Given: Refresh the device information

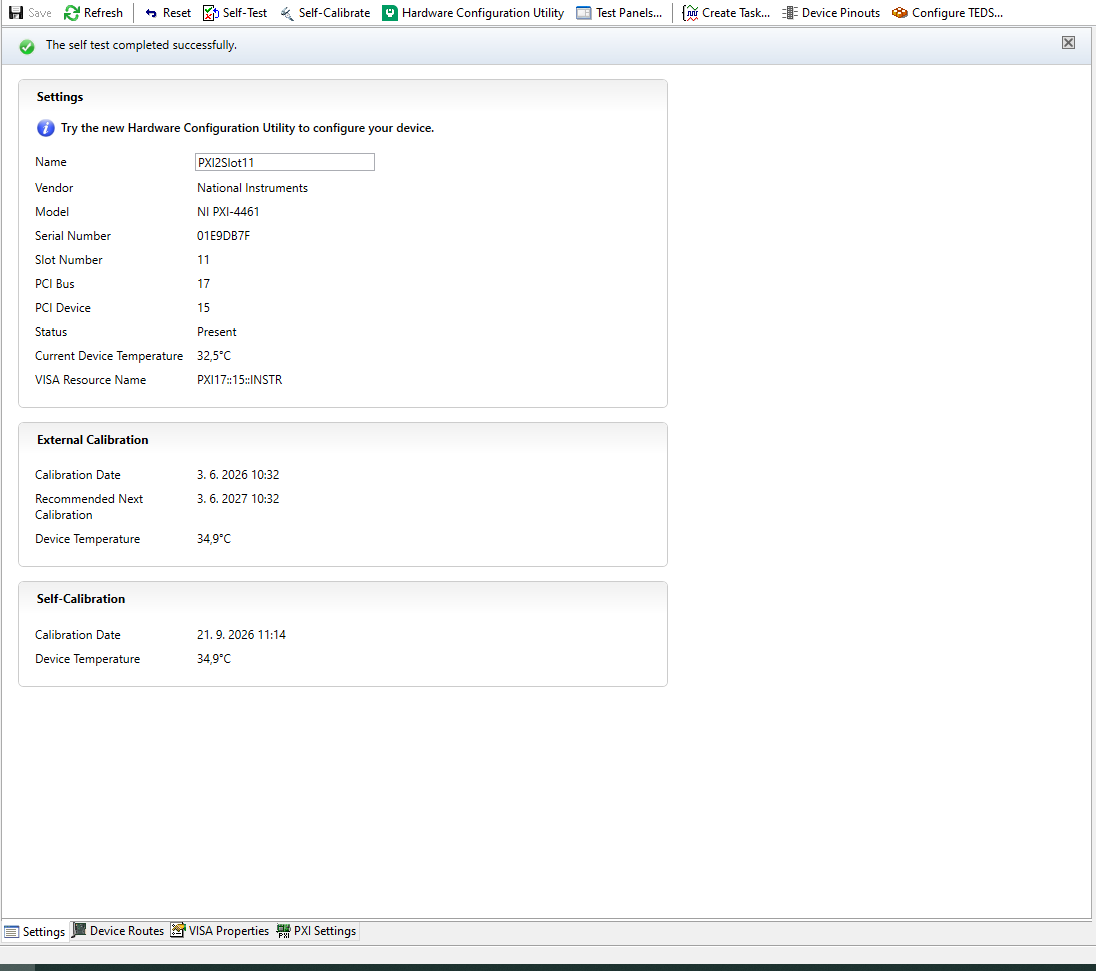Looking at the screenshot, I should [94, 13].
